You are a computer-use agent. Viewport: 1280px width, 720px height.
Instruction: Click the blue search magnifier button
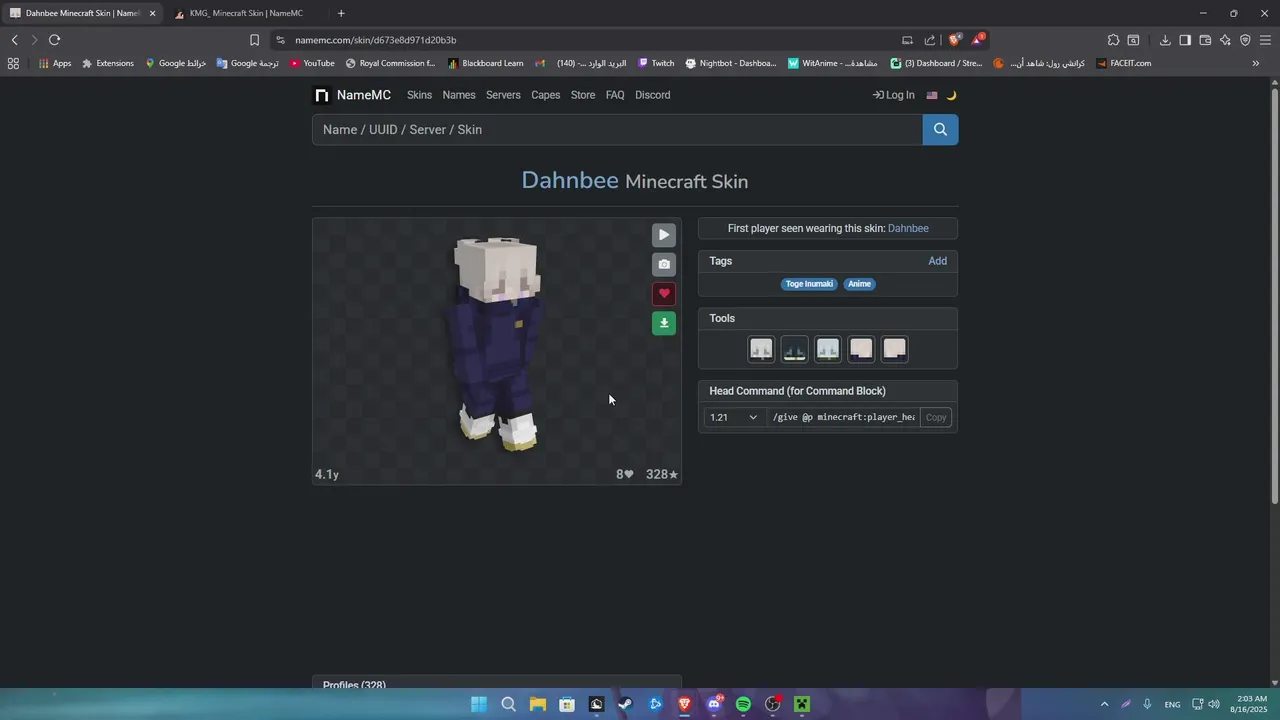[940, 129]
